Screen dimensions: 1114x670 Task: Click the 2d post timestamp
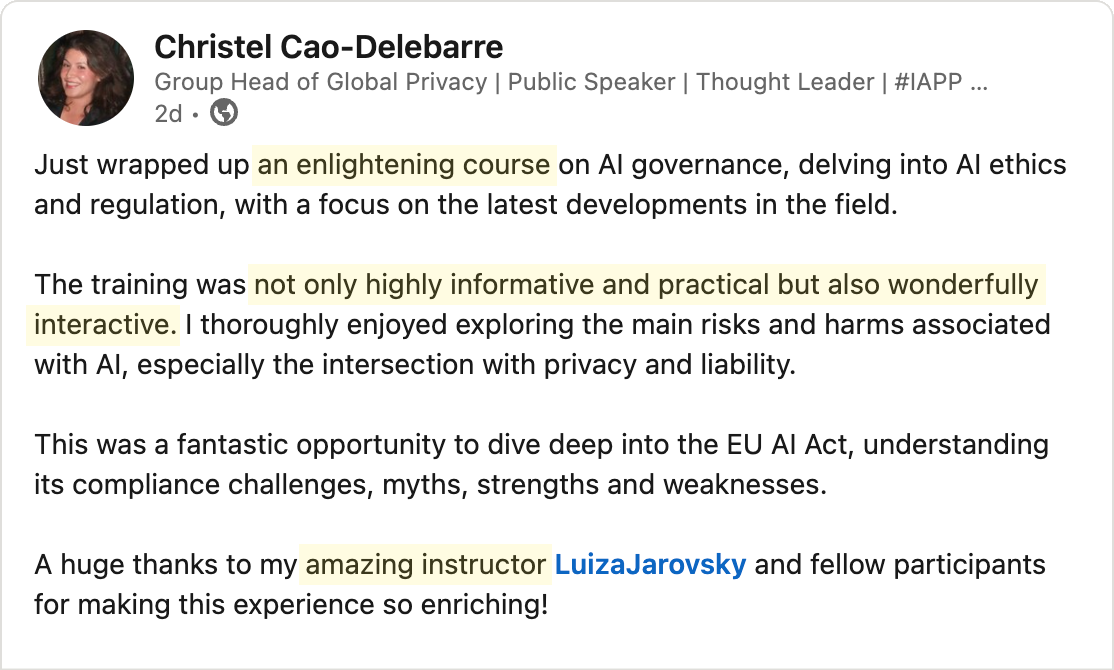(168, 114)
